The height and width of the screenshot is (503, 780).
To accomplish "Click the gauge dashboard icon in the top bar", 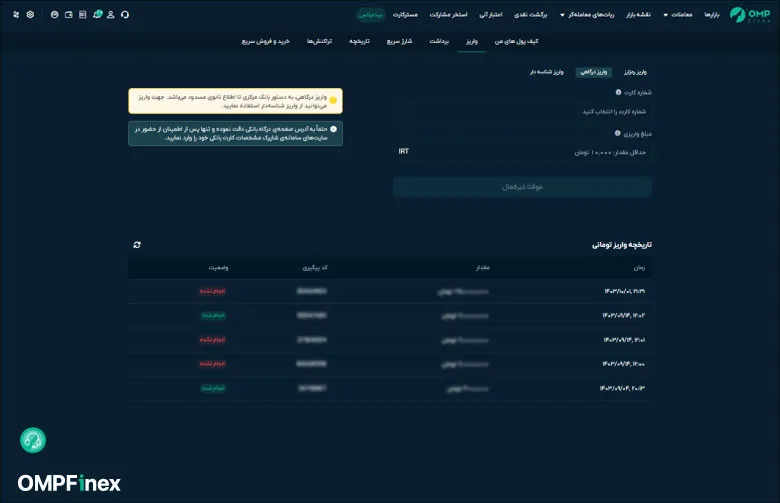I will (x=55, y=14).
